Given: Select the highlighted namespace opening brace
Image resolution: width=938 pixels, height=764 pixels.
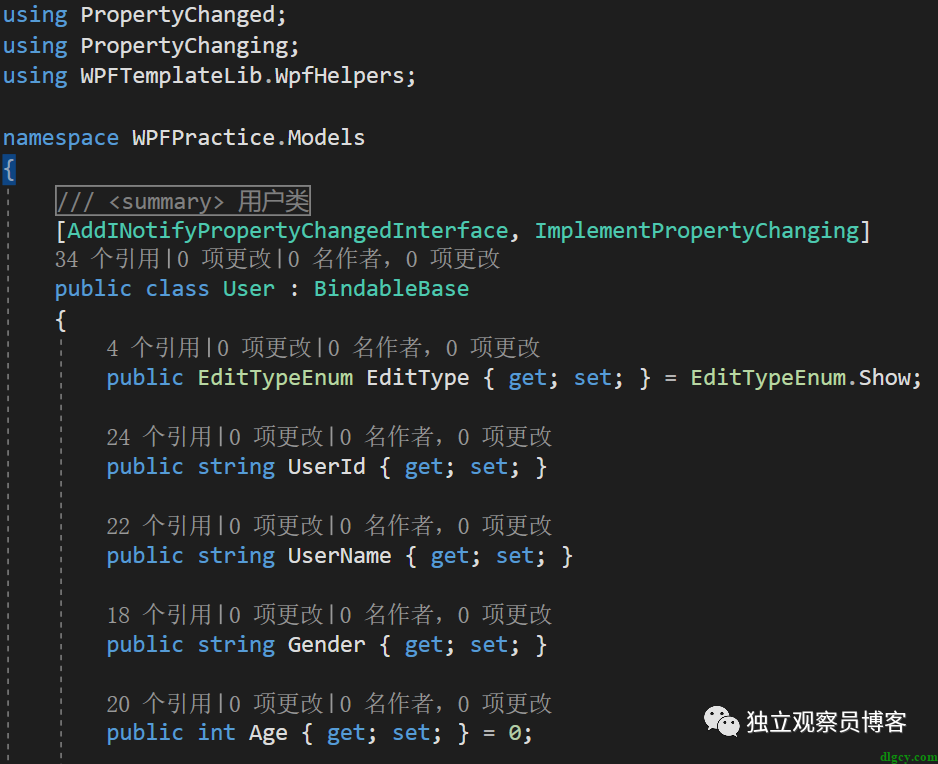Looking at the screenshot, I should [x=9, y=169].
